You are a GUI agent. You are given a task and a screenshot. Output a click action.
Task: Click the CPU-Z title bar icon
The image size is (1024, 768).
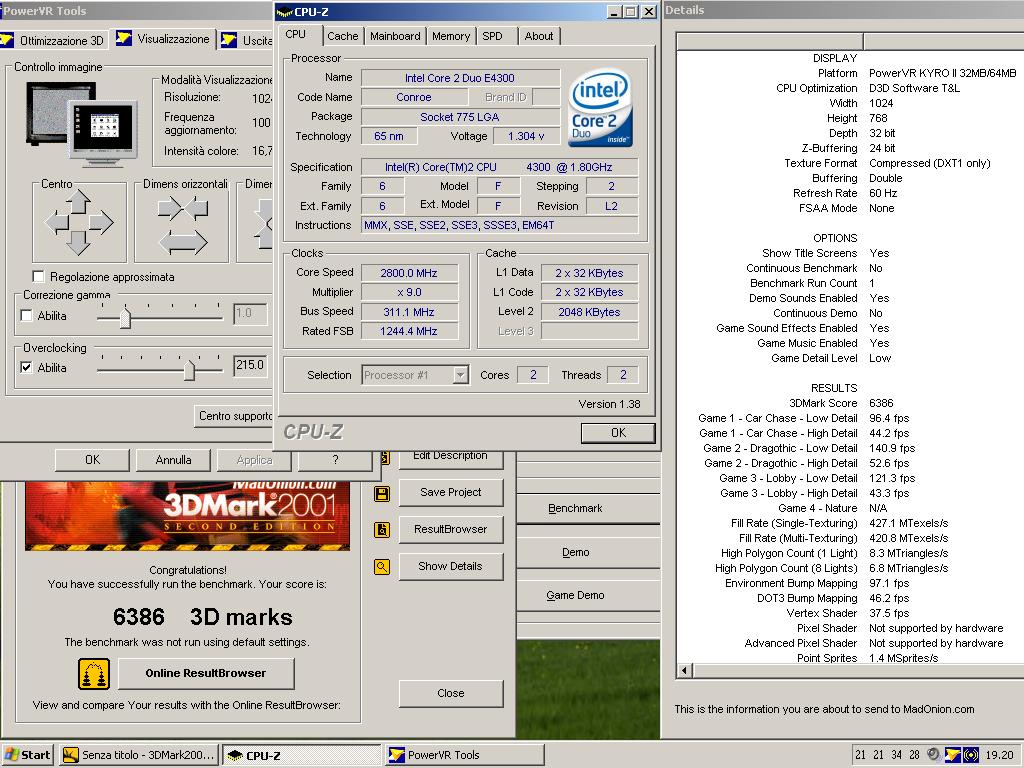click(284, 12)
